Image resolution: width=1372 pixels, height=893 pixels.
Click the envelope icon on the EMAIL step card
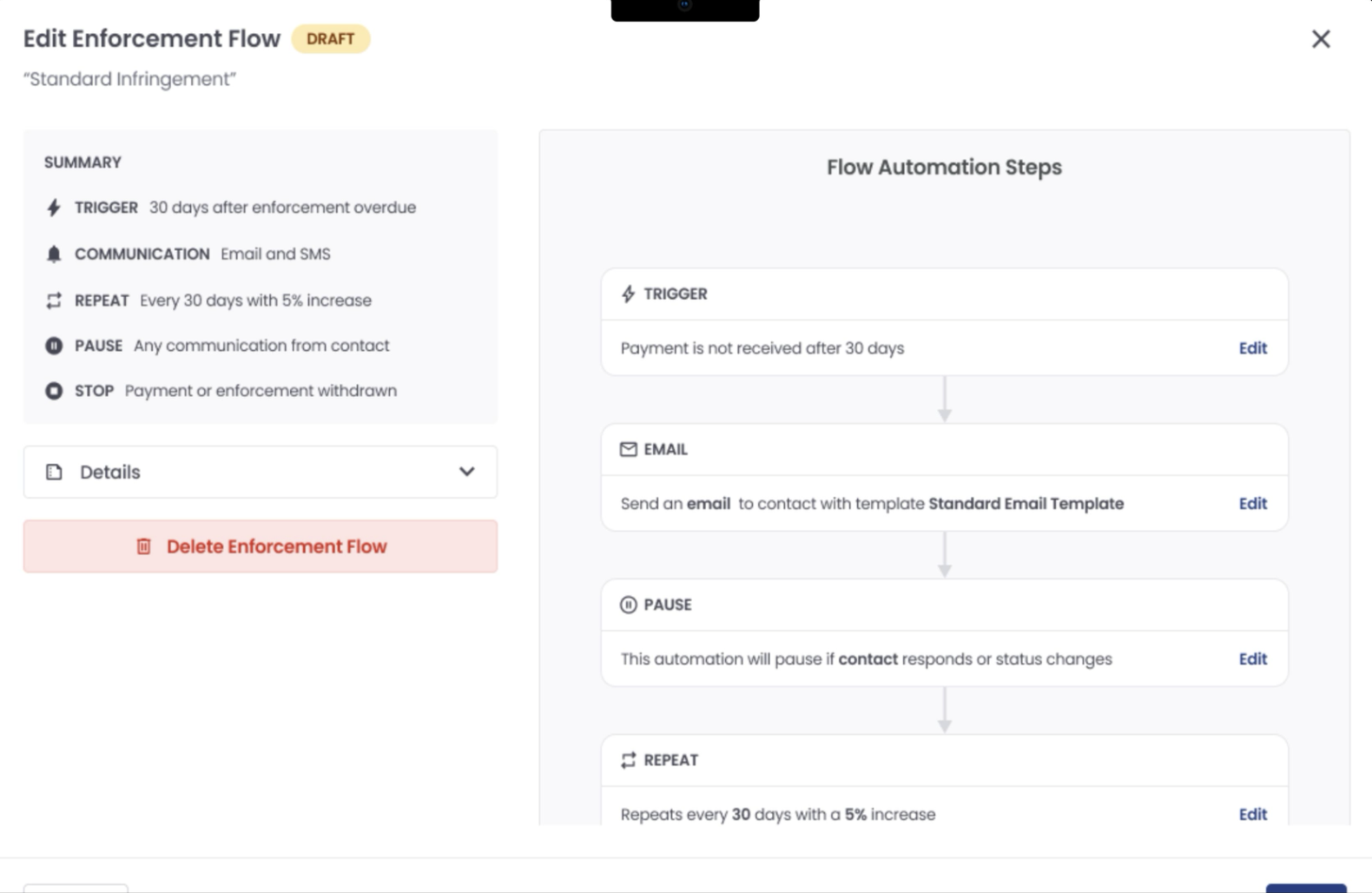627,449
